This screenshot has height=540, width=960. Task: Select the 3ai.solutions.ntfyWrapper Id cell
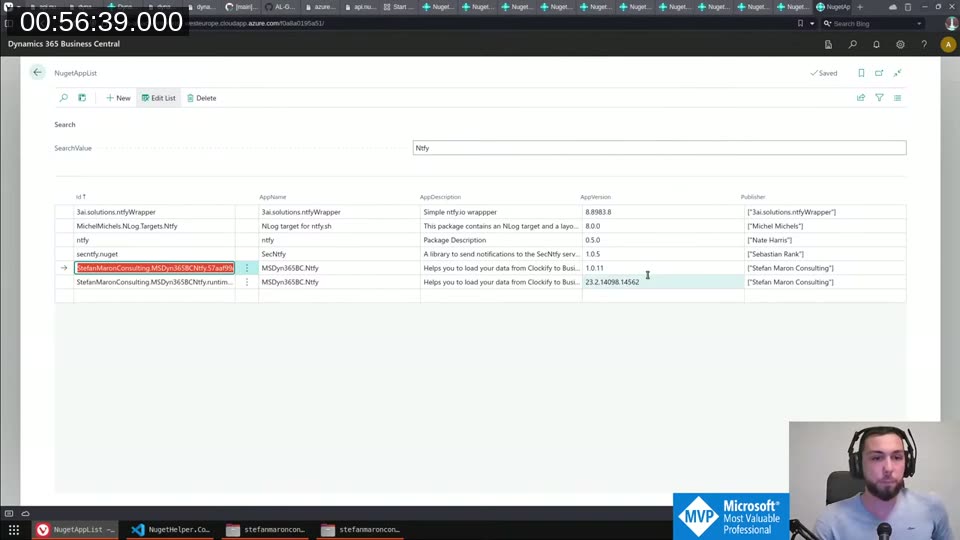coord(154,212)
